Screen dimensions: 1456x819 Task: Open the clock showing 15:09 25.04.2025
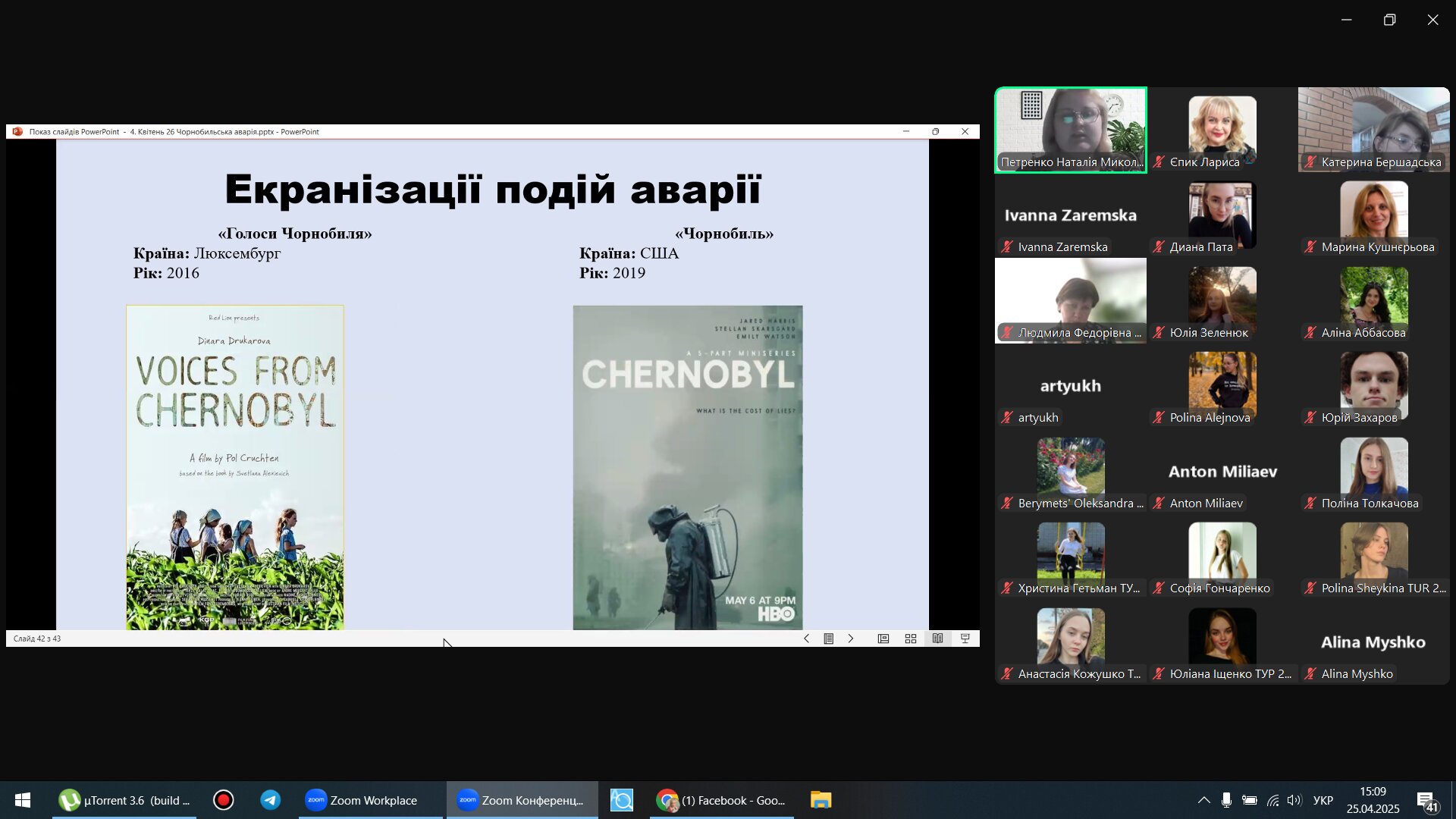point(1373,800)
